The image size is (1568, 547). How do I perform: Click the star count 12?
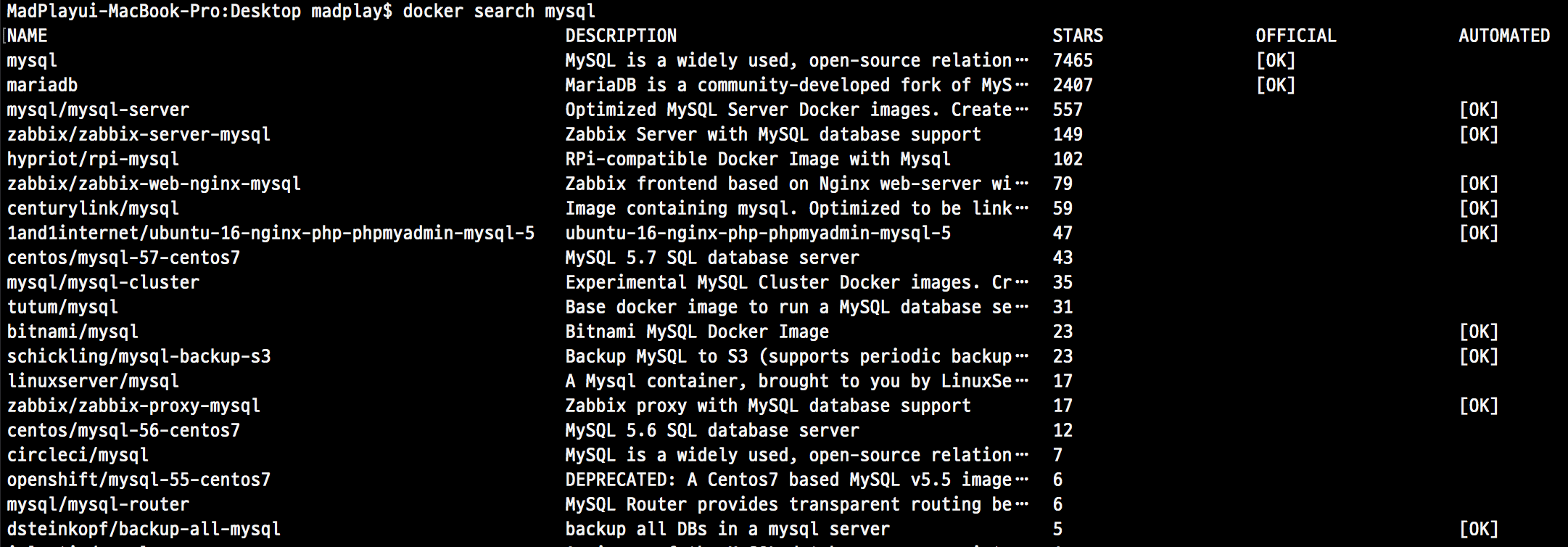pos(1062,430)
